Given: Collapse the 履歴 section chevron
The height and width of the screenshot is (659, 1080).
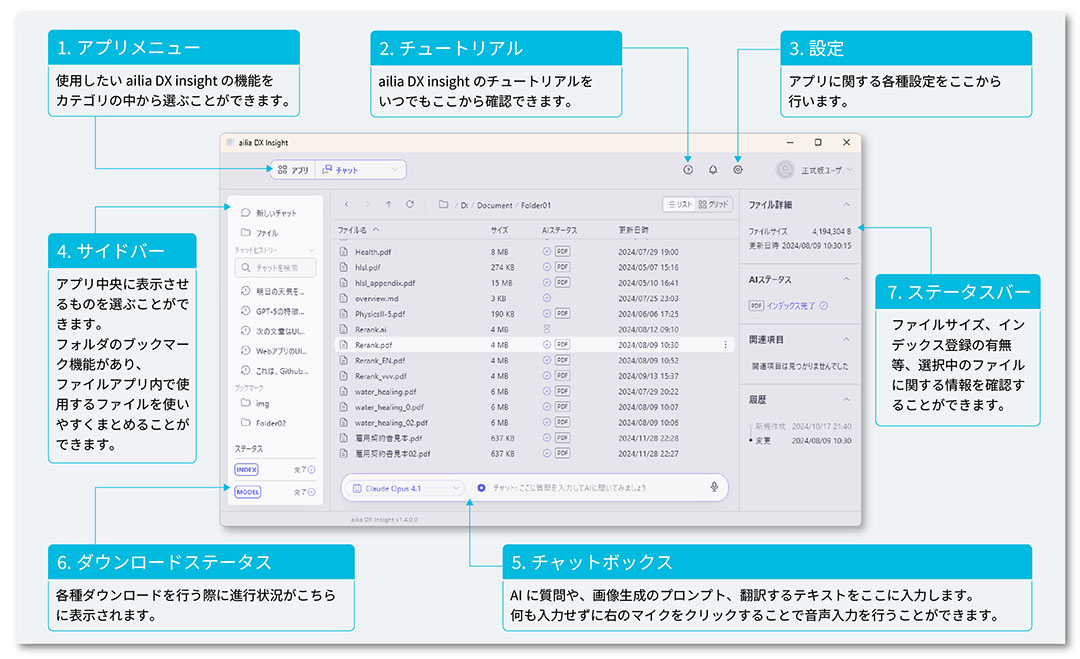Looking at the screenshot, I should point(847,399).
